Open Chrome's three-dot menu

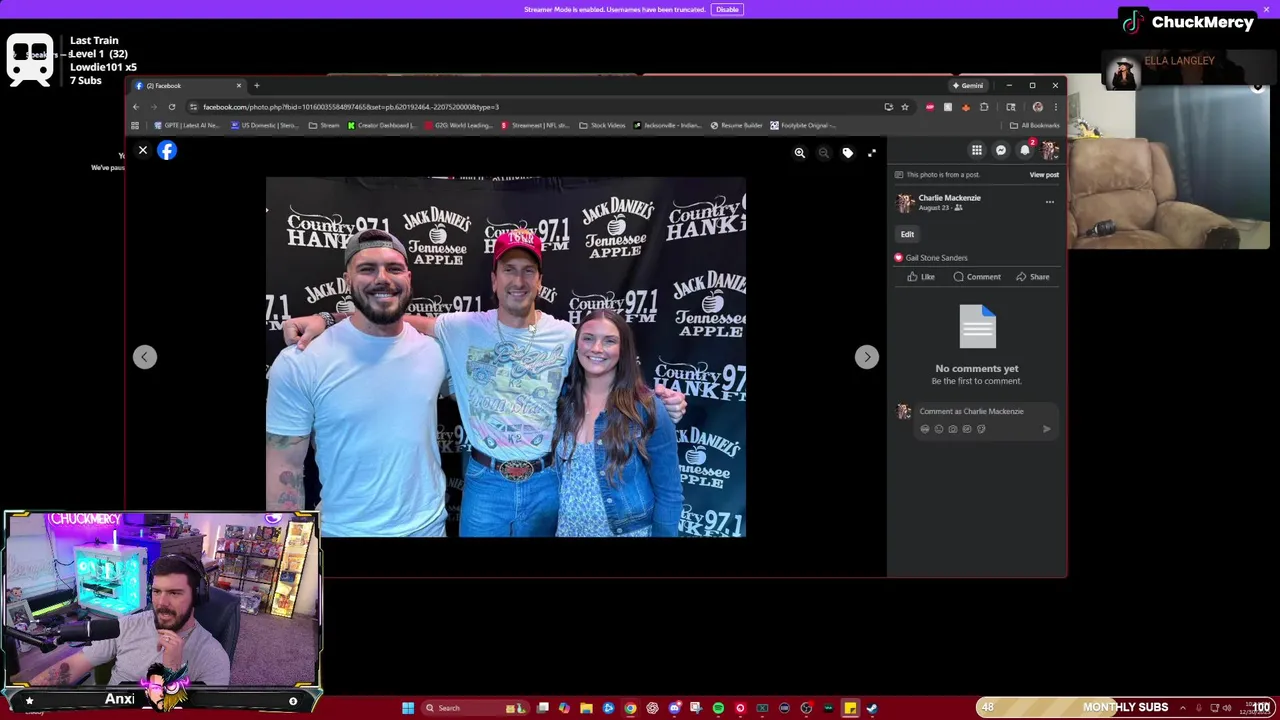pos(1055,107)
